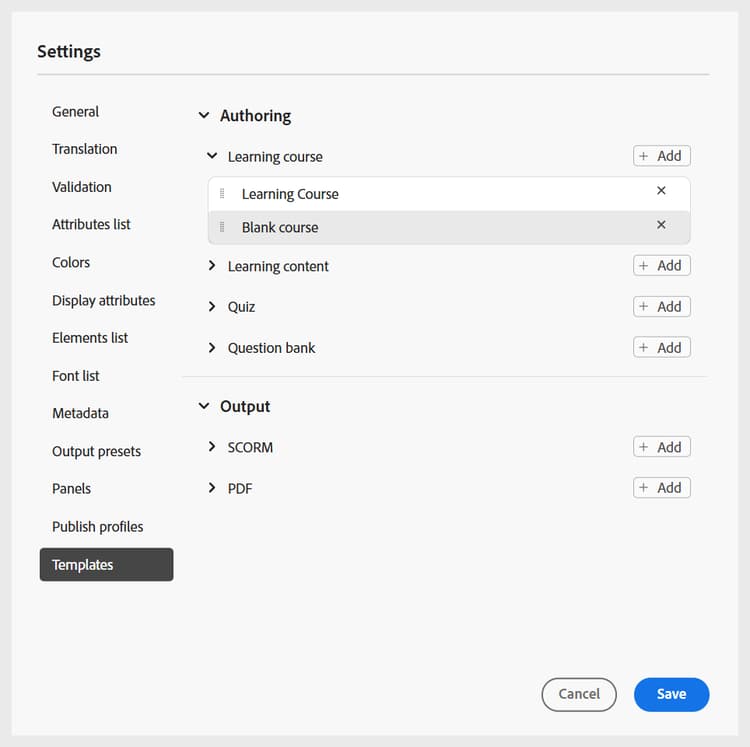Collapse the Authoring section
Viewport: 750px width, 747px height.
tap(204, 116)
